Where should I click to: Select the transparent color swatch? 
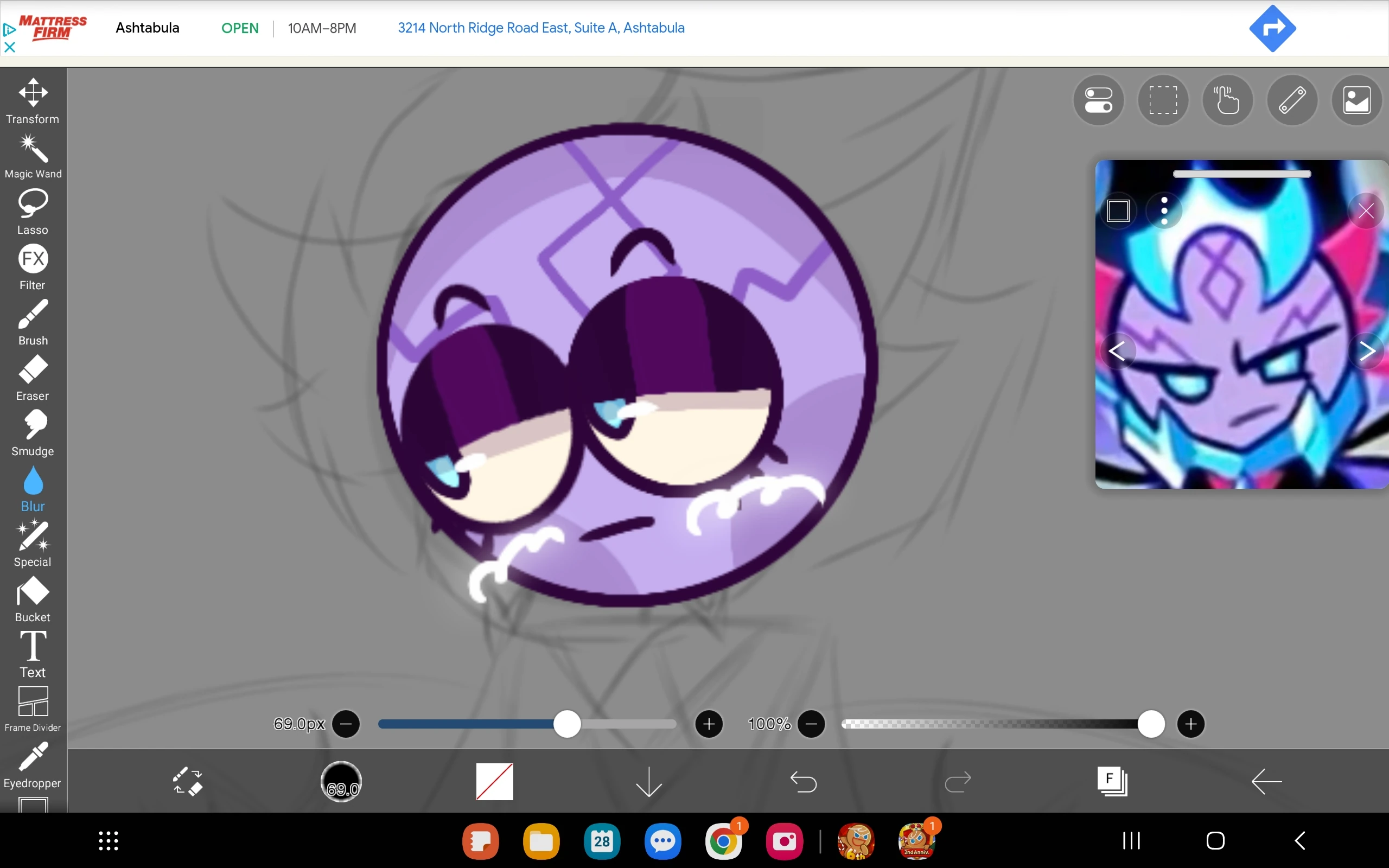[494, 781]
